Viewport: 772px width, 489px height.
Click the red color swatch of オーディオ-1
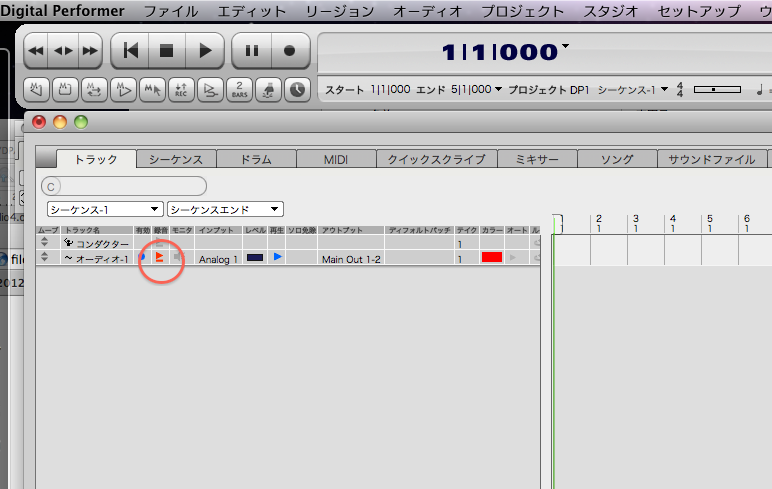click(x=492, y=257)
